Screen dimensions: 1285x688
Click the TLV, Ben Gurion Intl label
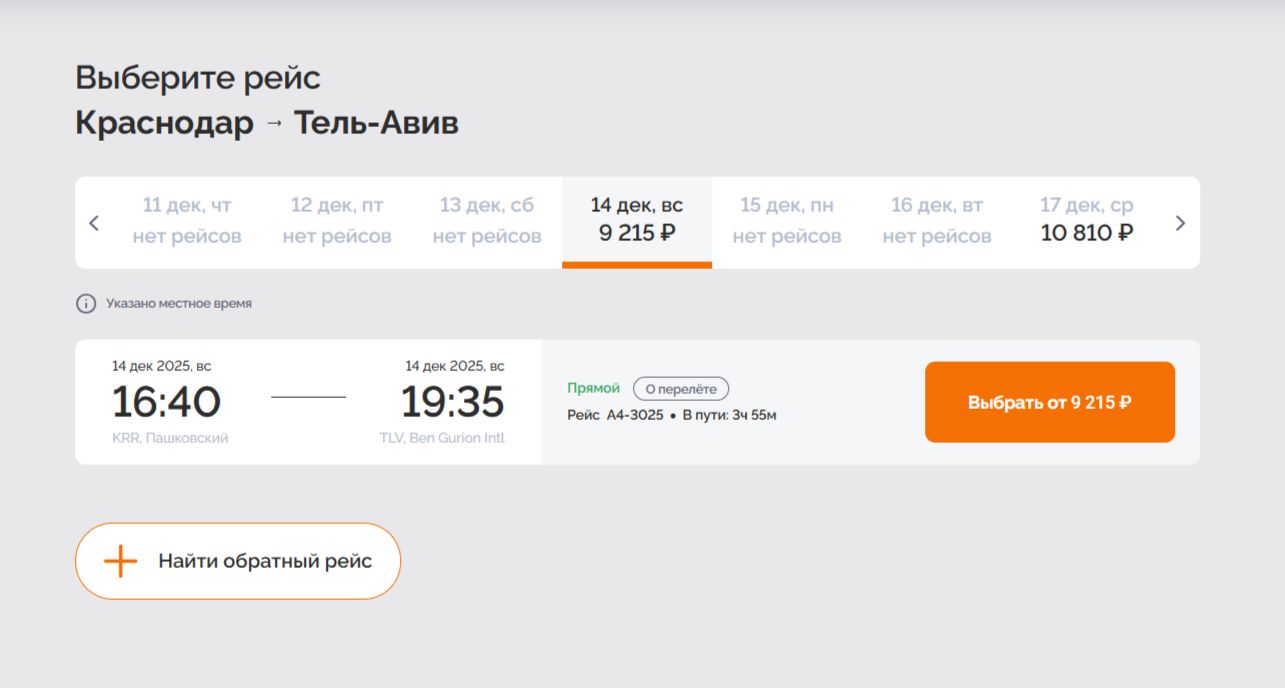pos(442,438)
